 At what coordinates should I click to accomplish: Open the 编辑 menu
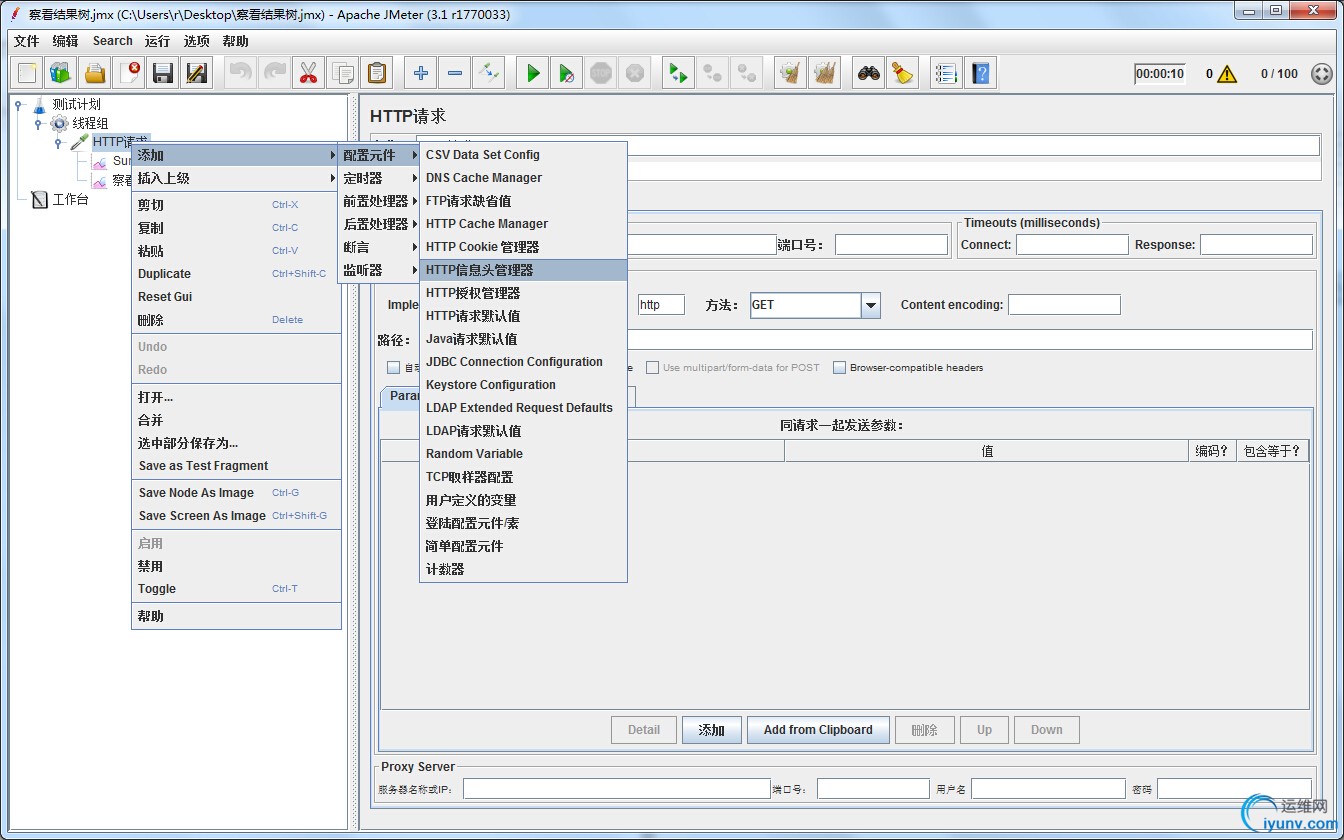tap(65, 41)
